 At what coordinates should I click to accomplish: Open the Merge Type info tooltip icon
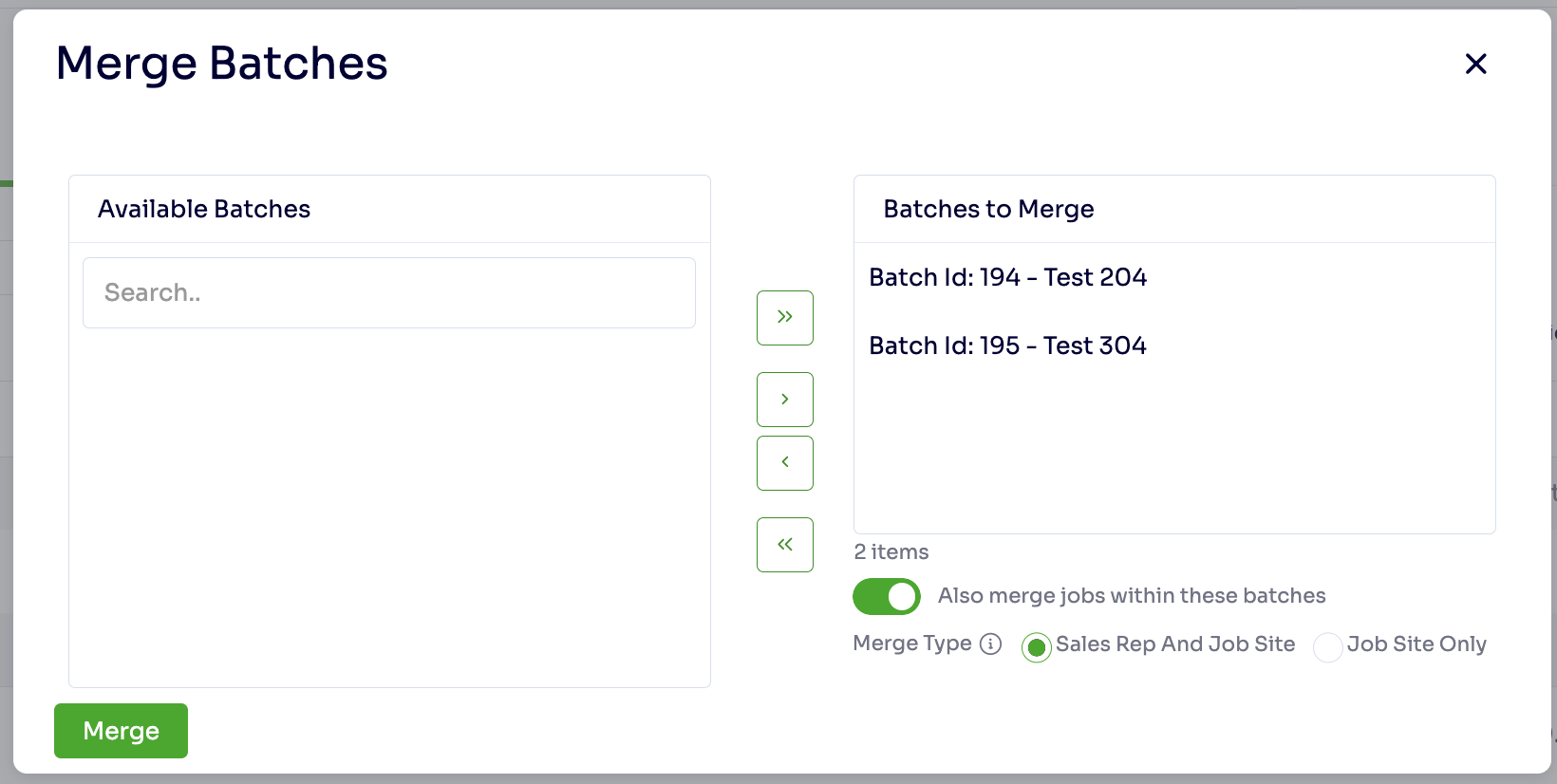tap(990, 644)
